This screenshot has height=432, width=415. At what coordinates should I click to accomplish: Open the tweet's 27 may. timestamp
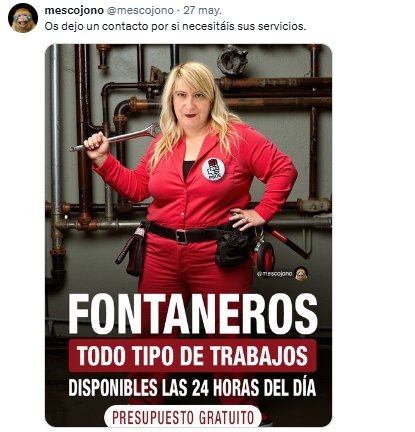pos(202,11)
